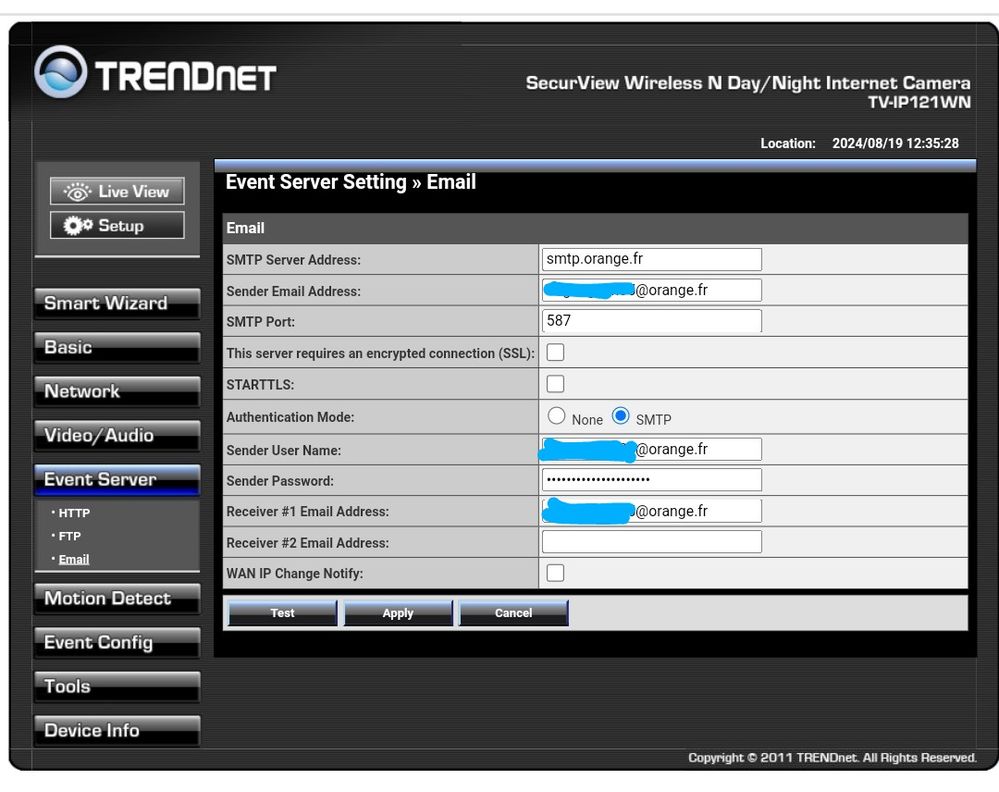The width and height of the screenshot is (999, 792).
Task: Click the Sender Email Address field
Action: click(x=652, y=291)
